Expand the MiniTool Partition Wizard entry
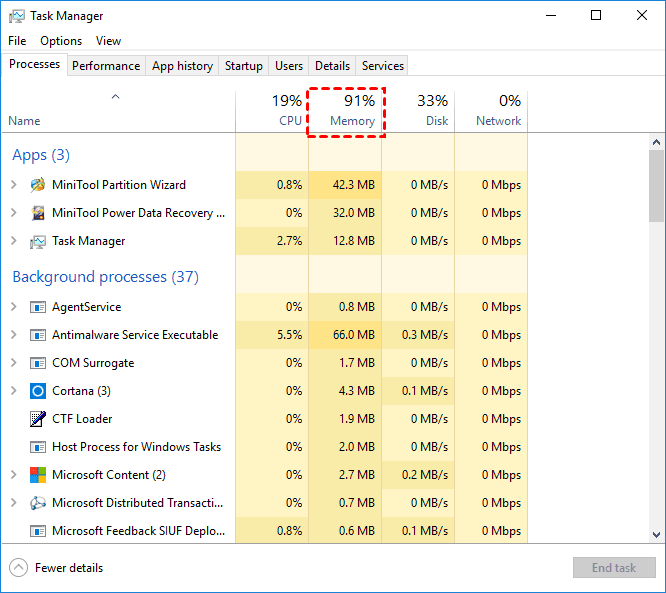Screen dimensions: 666x593 (14, 185)
